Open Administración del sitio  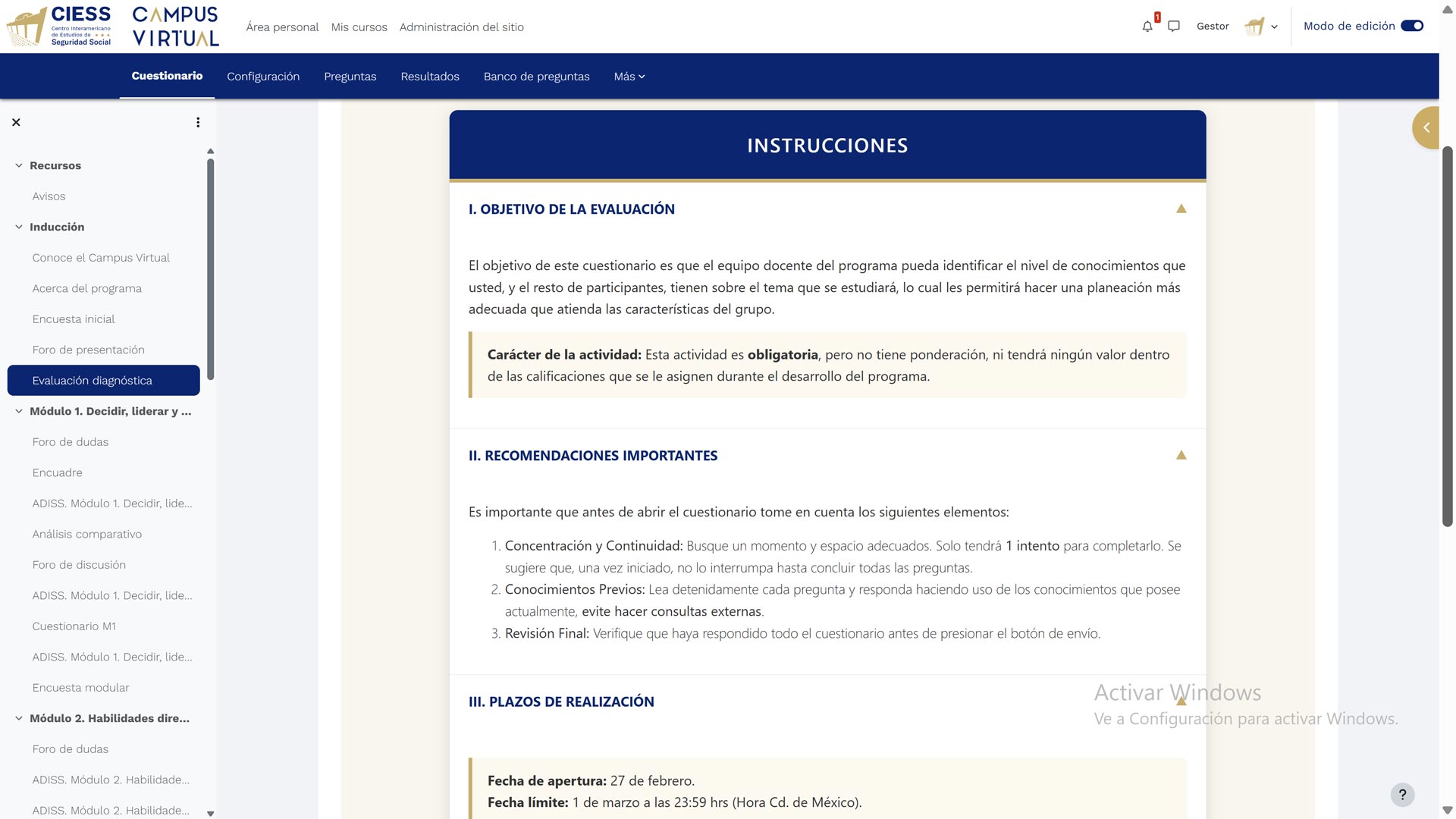(462, 27)
